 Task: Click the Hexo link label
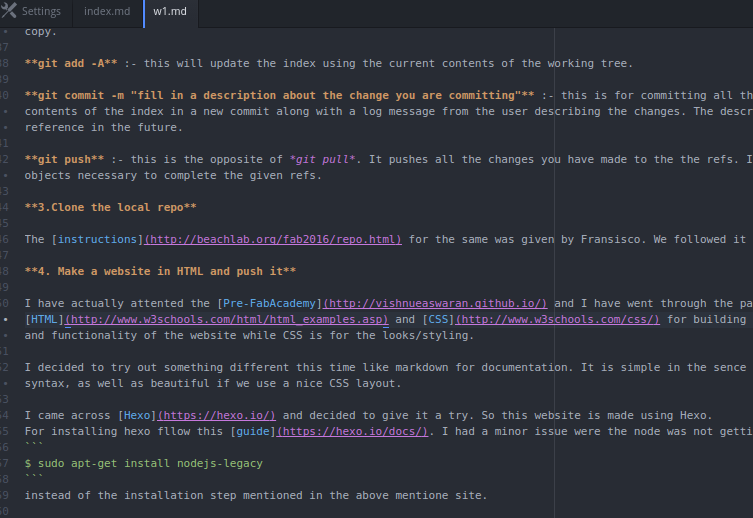pos(137,415)
